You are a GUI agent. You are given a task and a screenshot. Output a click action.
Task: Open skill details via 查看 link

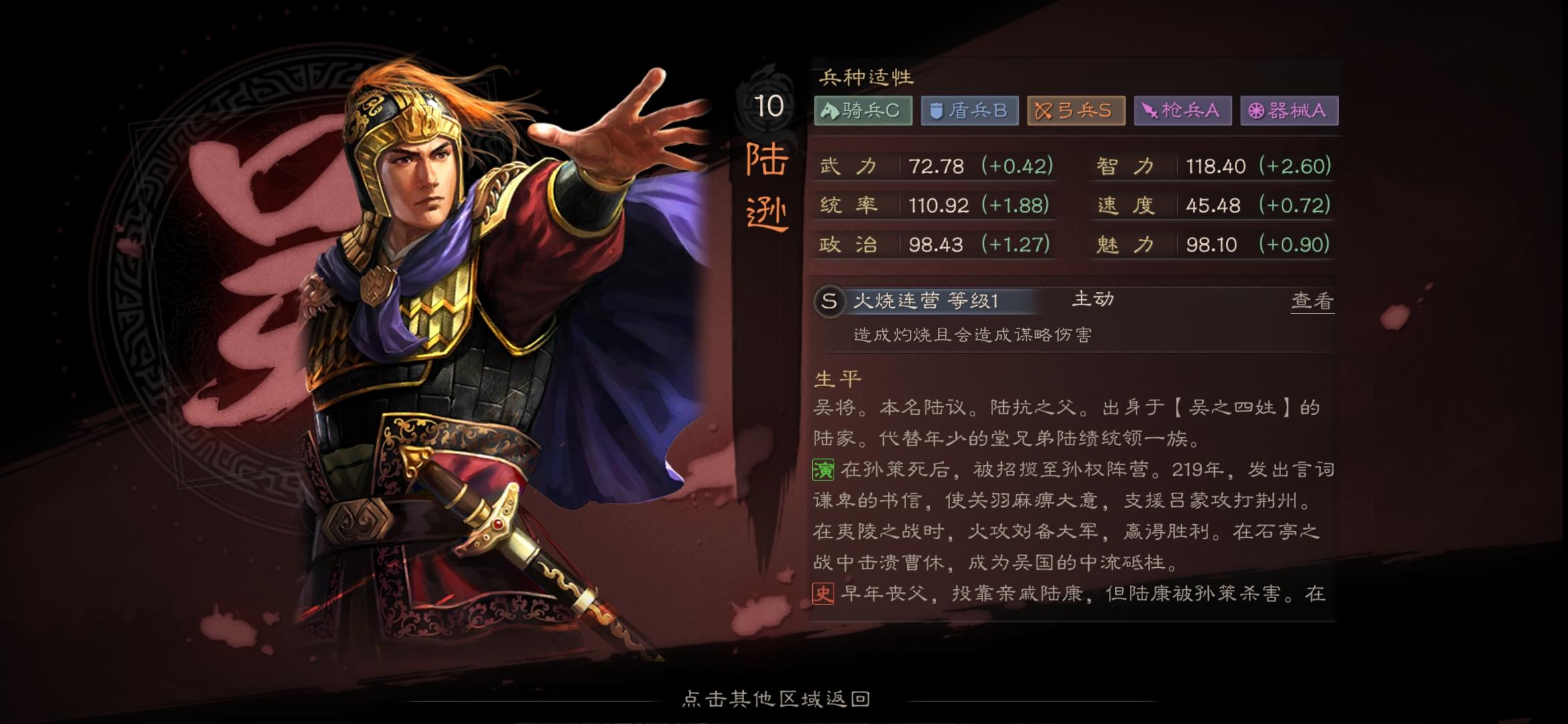1312,301
